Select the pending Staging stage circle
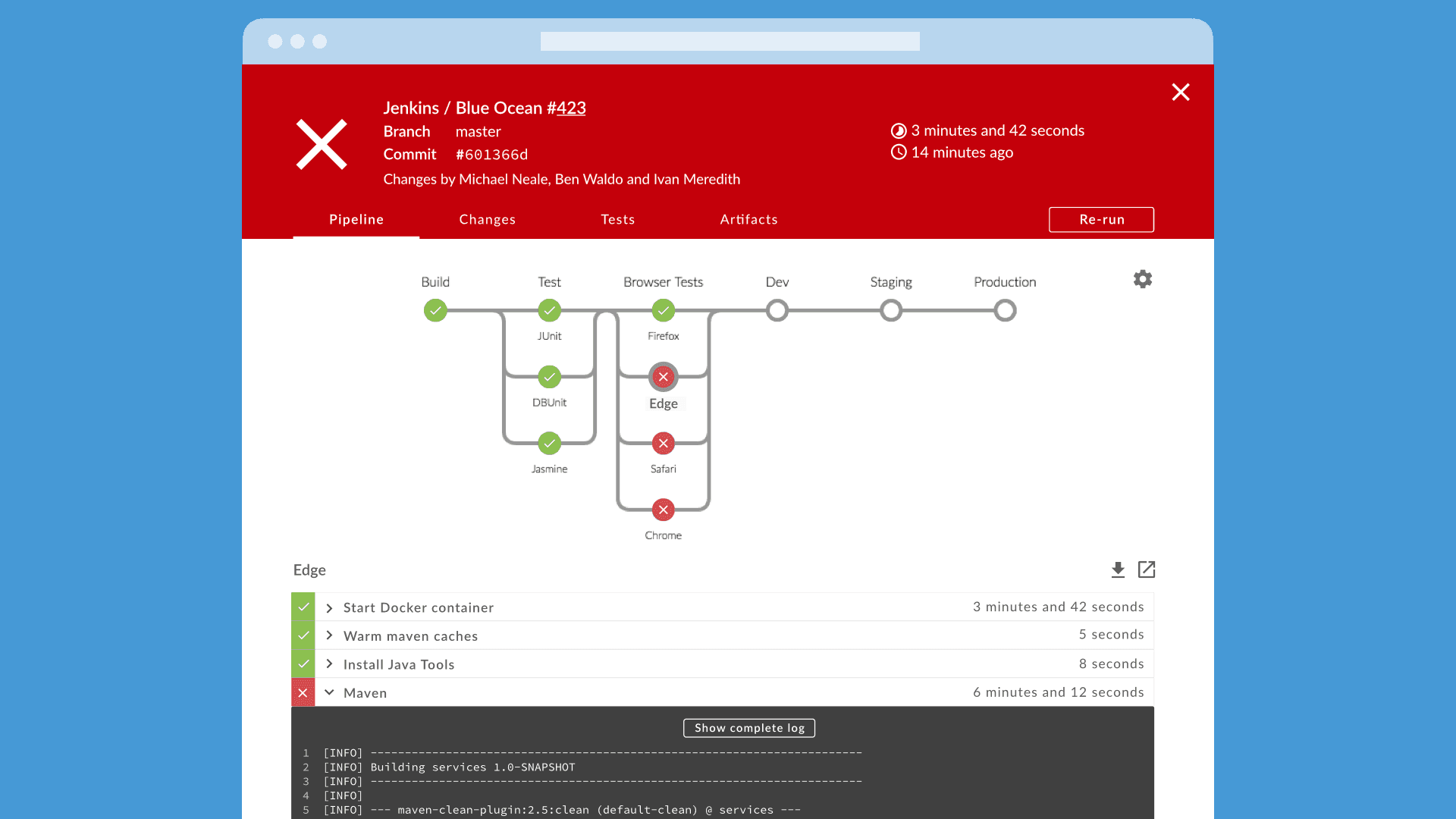The width and height of the screenshot is (1456, 819). [x=891, y=310]
